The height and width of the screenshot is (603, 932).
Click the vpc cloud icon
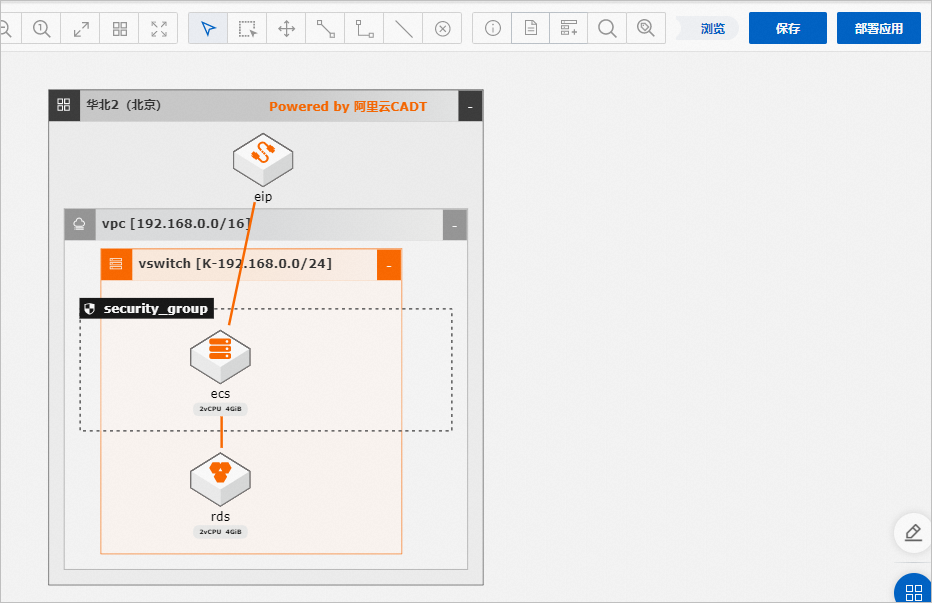point(80,225)
